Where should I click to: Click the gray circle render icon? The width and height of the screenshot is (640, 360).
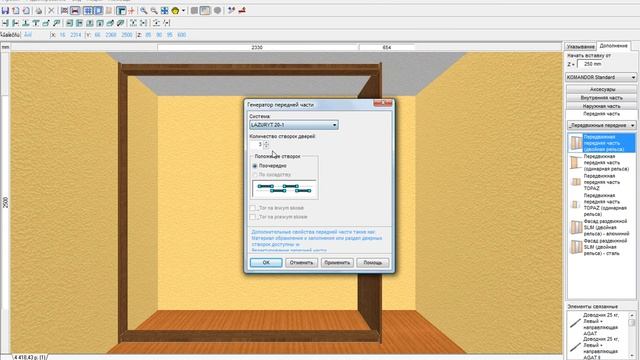click(218, 11)
